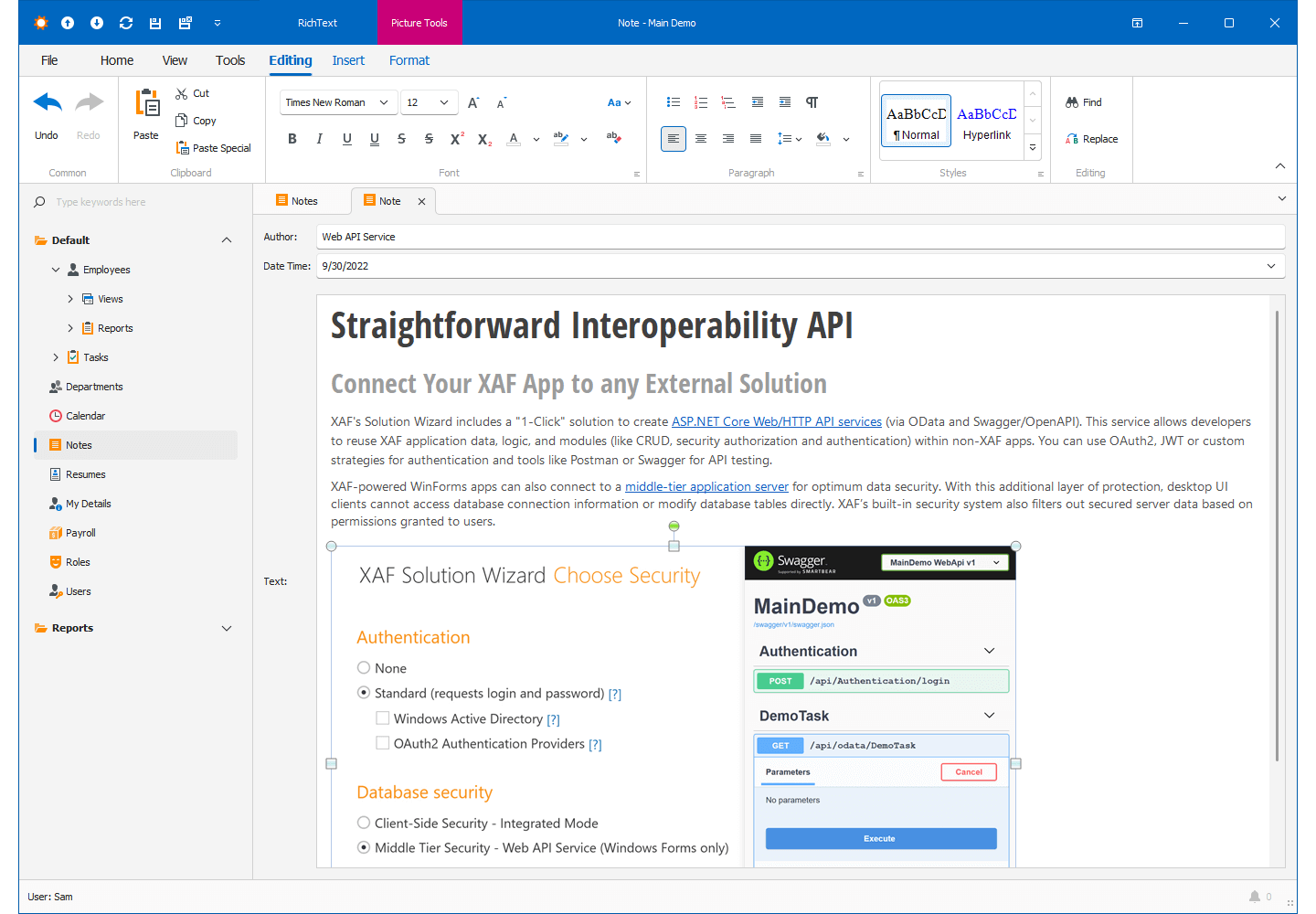Collapse the Default group in the sidebar

tap(227, 239)
